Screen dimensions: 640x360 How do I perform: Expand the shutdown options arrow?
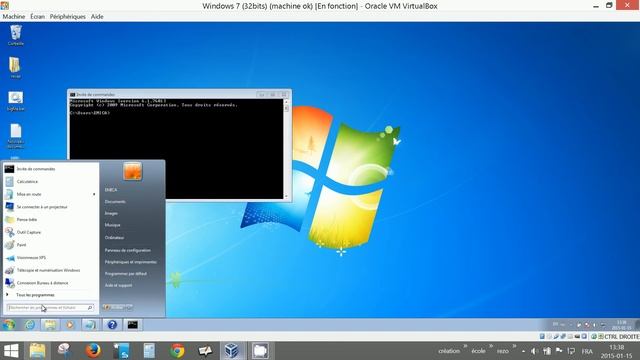click(130, 307)
